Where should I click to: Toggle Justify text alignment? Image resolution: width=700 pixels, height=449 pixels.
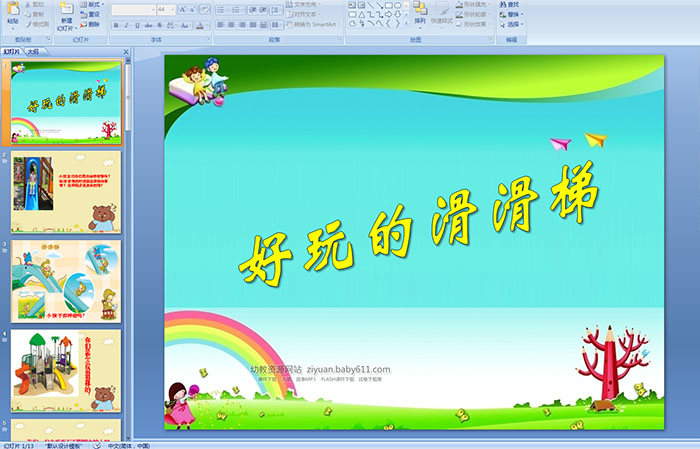tap(253, 25)
